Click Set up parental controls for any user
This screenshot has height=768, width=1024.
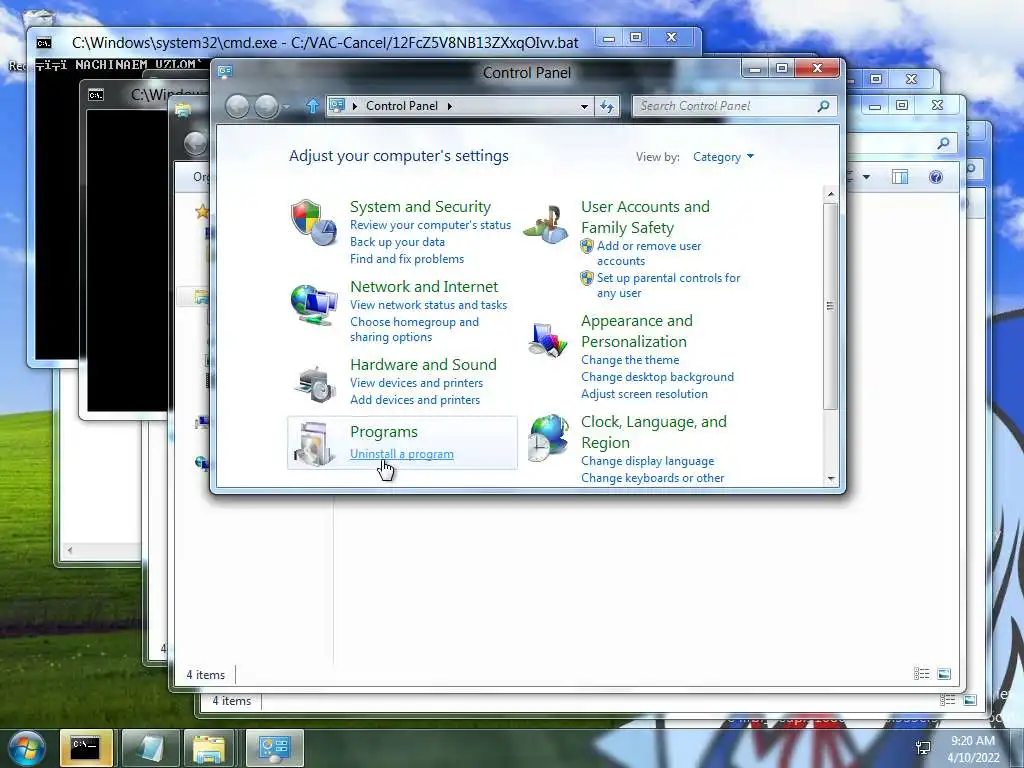click(x=668, y=285)
